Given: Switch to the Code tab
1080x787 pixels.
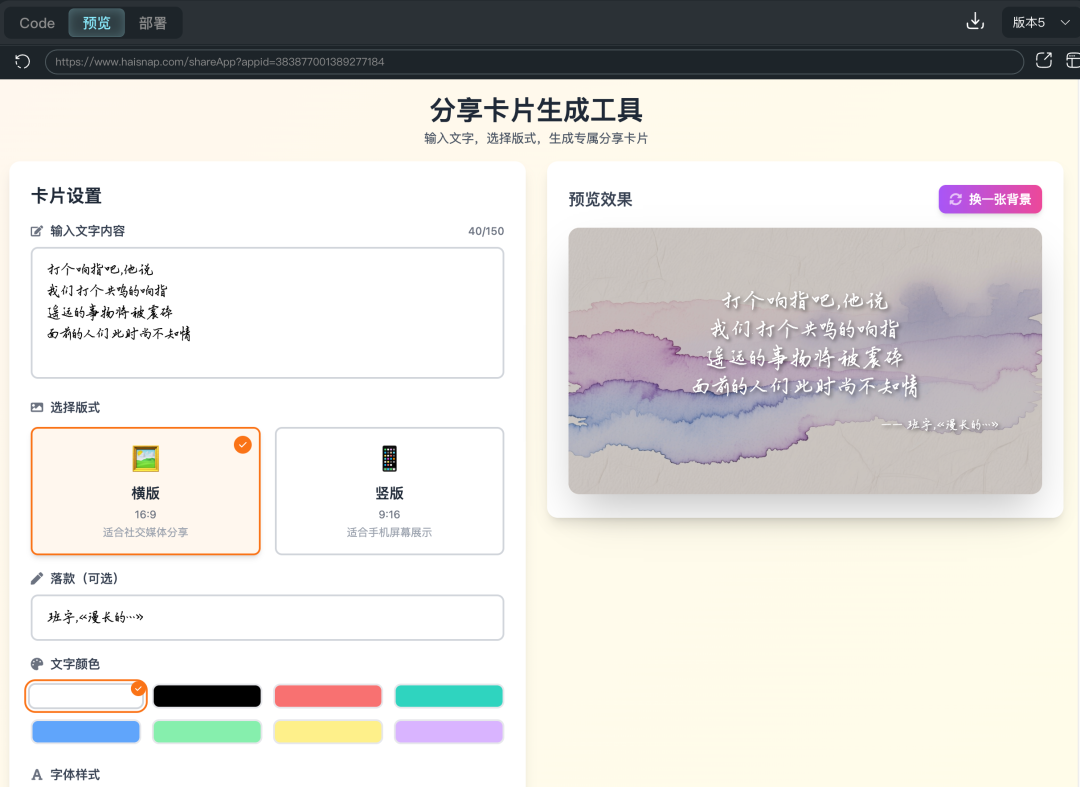Looking at the screenshot, I should pos(37,23).
